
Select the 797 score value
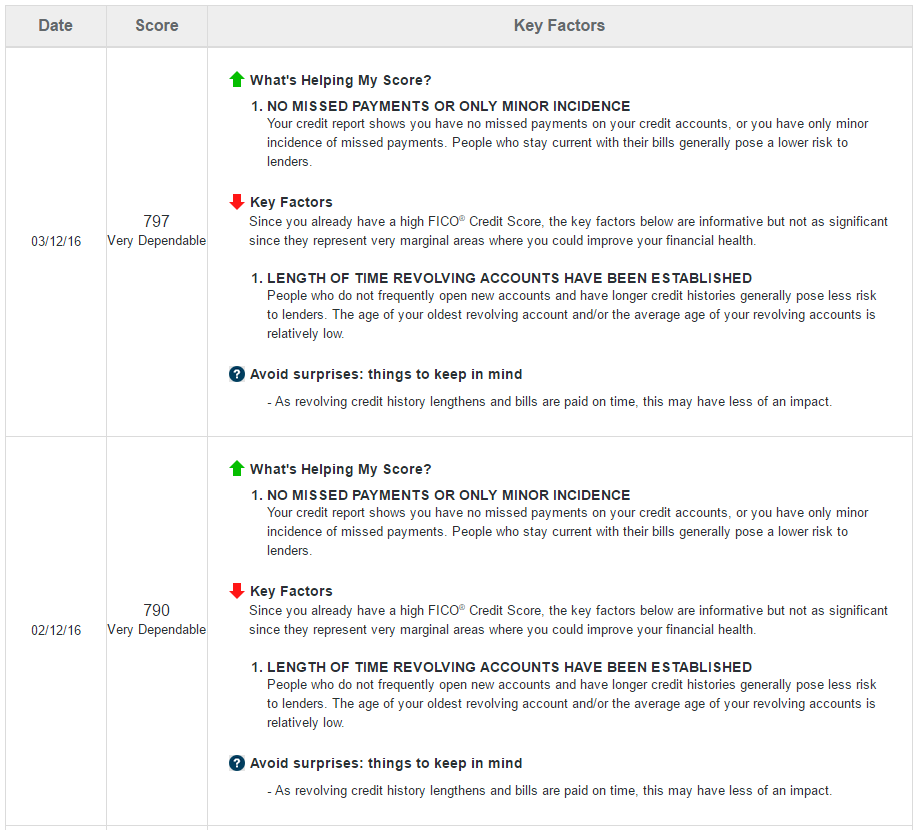click(157, 221)
